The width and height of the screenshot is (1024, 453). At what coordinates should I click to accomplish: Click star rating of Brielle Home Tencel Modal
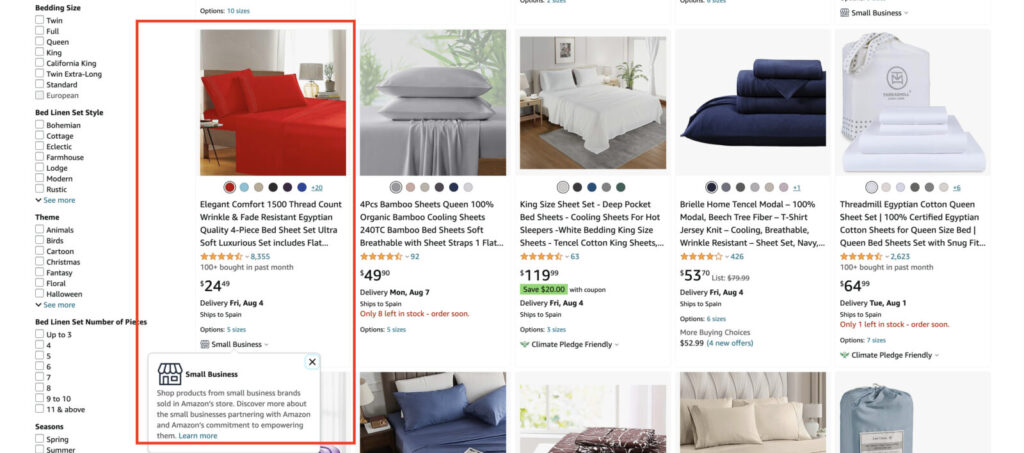pyautogui.click(x=701, y=257)
